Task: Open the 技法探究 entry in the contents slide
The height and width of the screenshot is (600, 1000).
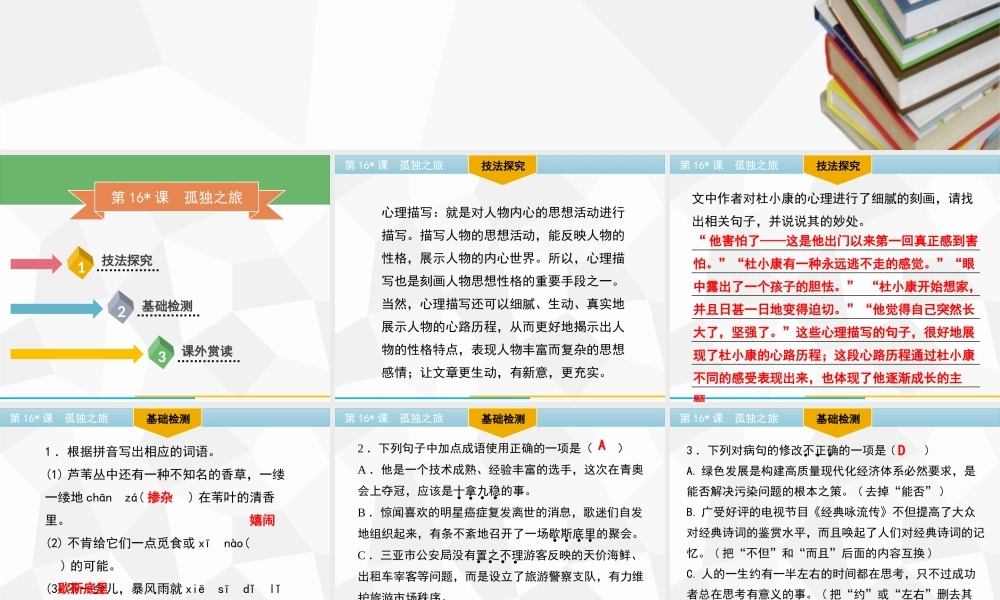Action: tap(128, 260)
